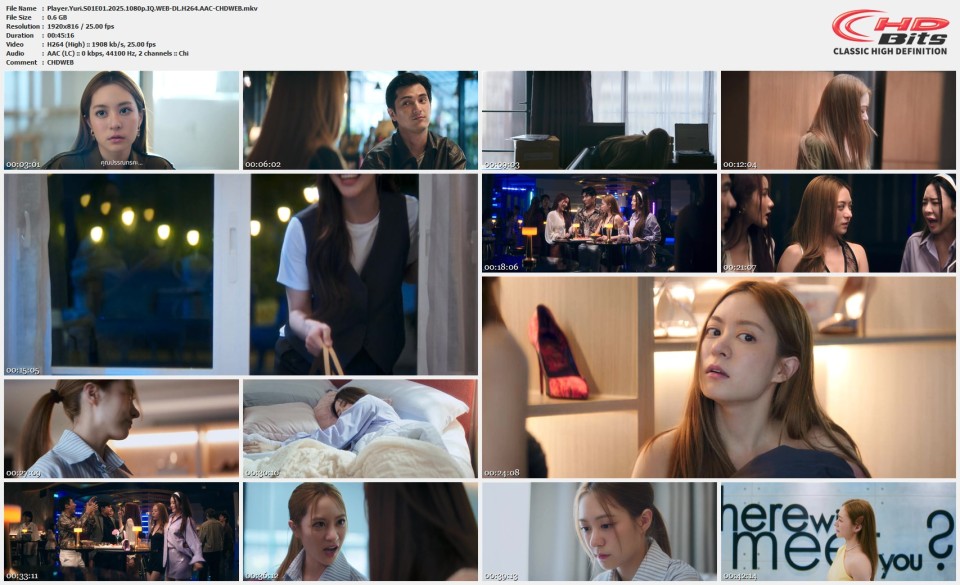
Task: Click the timestamp 00:33:11 overlay
Action: [24, 574]
